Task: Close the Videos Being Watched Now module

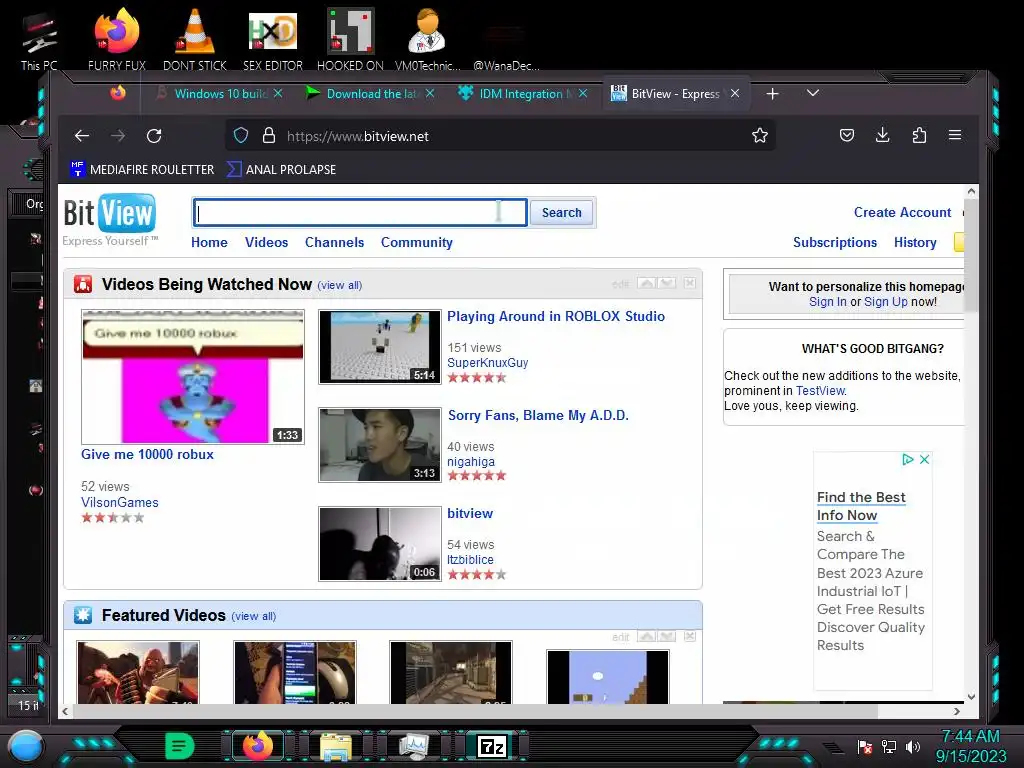Action: pyautogui.click(x=690, y=283)
